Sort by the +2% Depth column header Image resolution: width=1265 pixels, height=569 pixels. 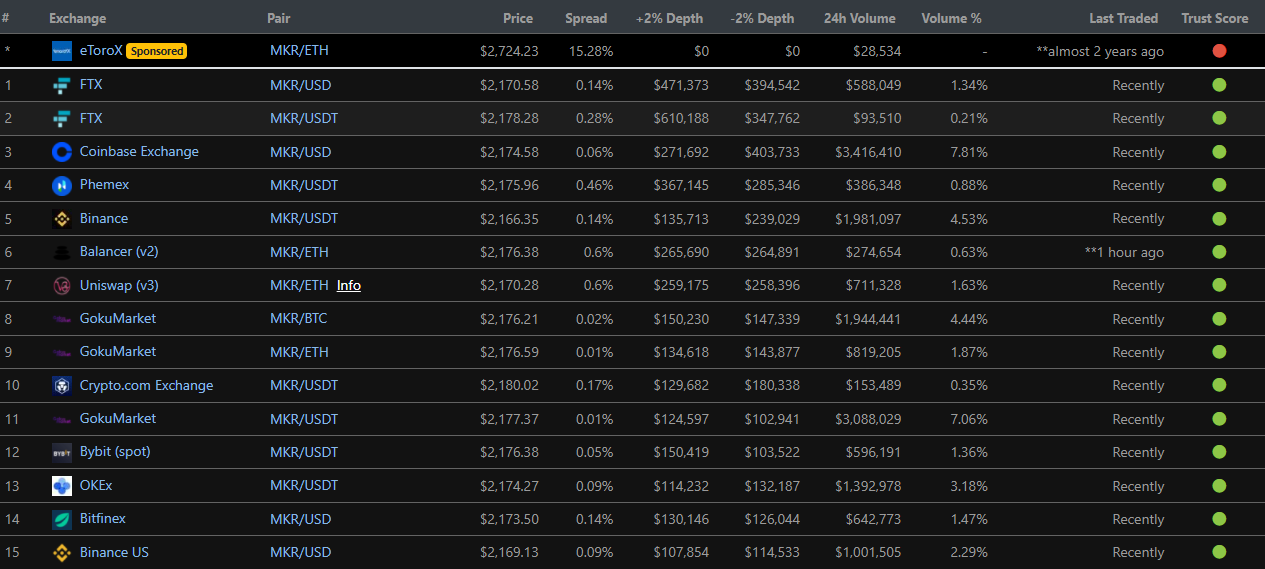[669, 18]
